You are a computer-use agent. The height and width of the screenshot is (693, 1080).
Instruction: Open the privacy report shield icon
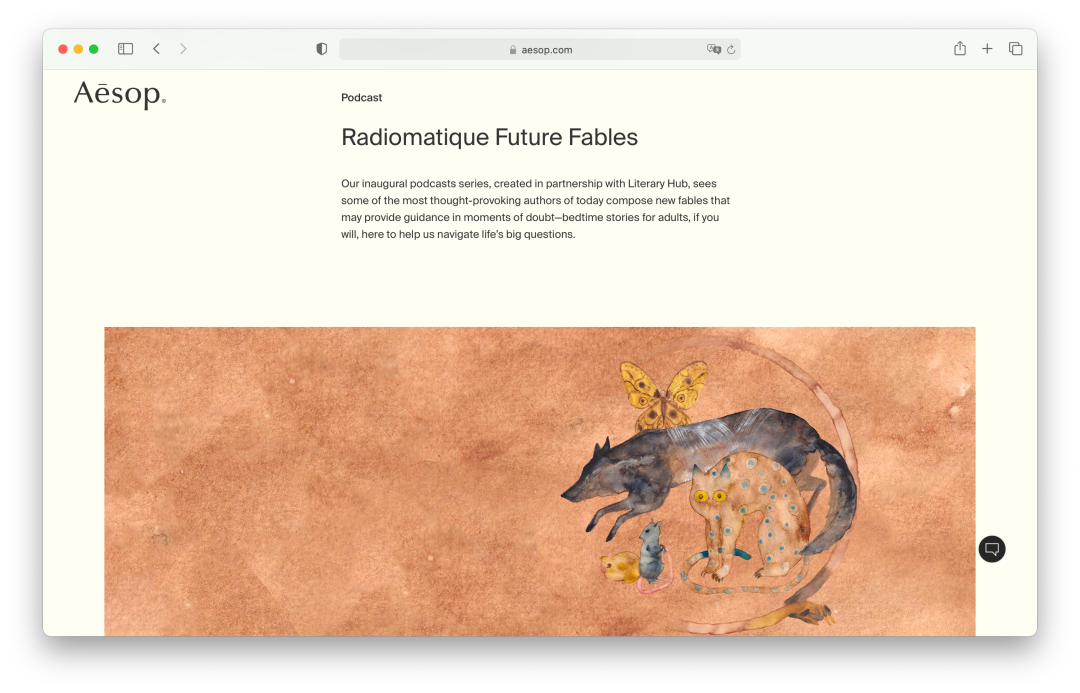click(322, 49)
